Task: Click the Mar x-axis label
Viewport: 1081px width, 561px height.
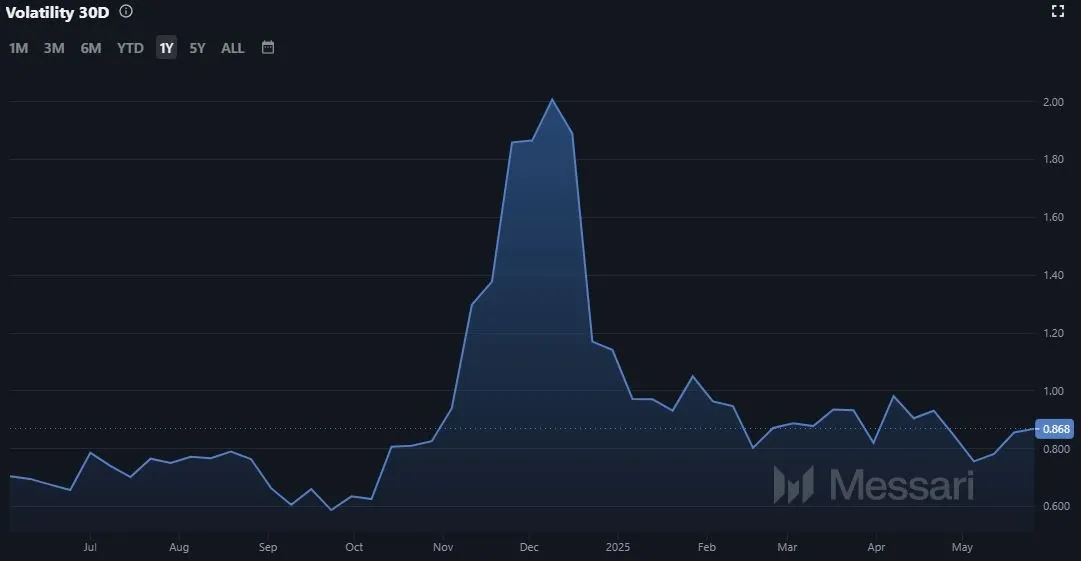Action: 787,547
